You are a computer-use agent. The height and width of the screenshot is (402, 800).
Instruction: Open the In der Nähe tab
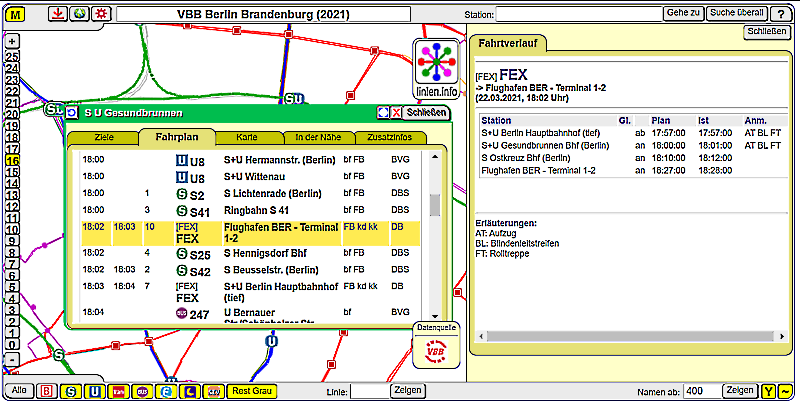[318, 138]
